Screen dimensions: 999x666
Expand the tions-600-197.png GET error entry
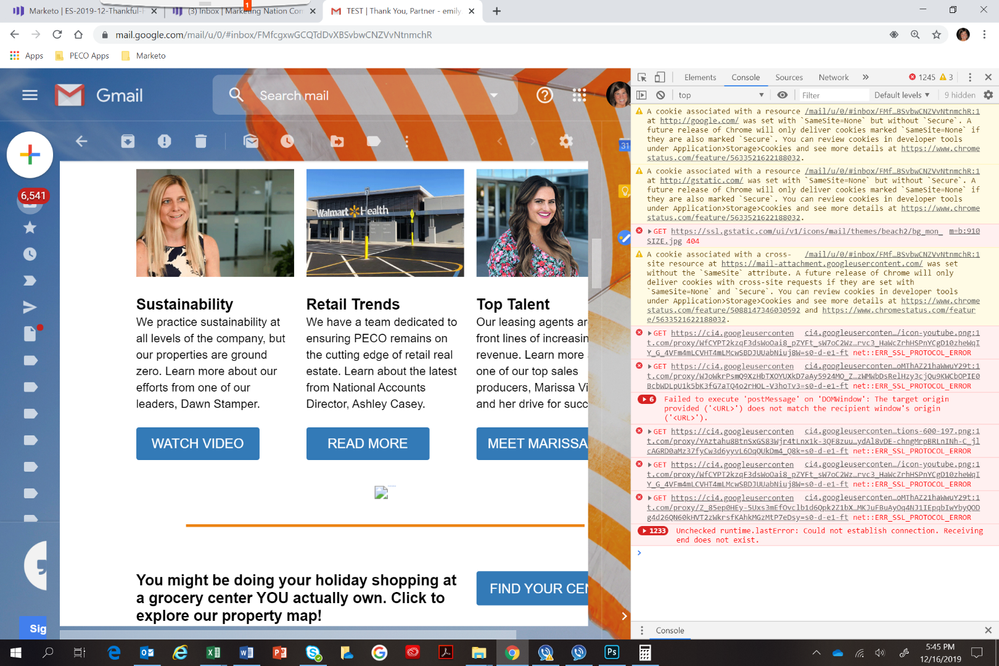point(649,431)
